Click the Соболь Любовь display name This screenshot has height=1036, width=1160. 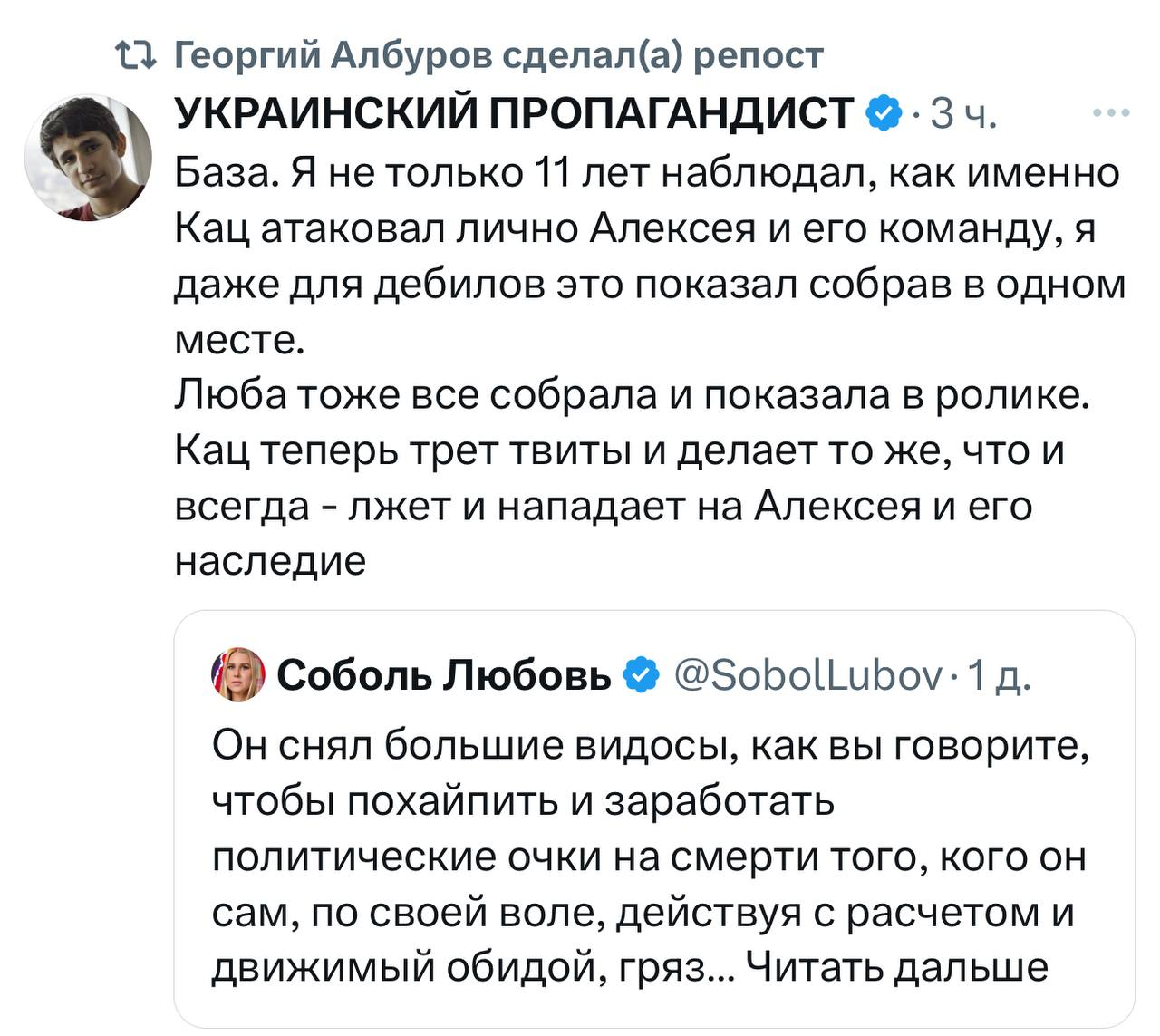point(444,675)
